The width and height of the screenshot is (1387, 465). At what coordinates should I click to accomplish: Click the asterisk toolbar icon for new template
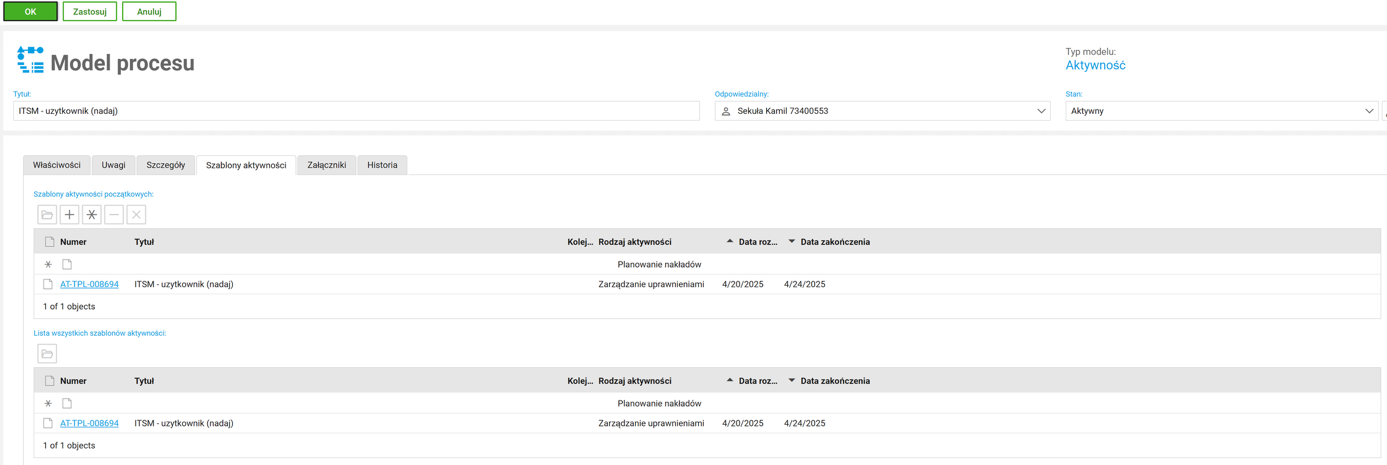(x=92, y=215)
